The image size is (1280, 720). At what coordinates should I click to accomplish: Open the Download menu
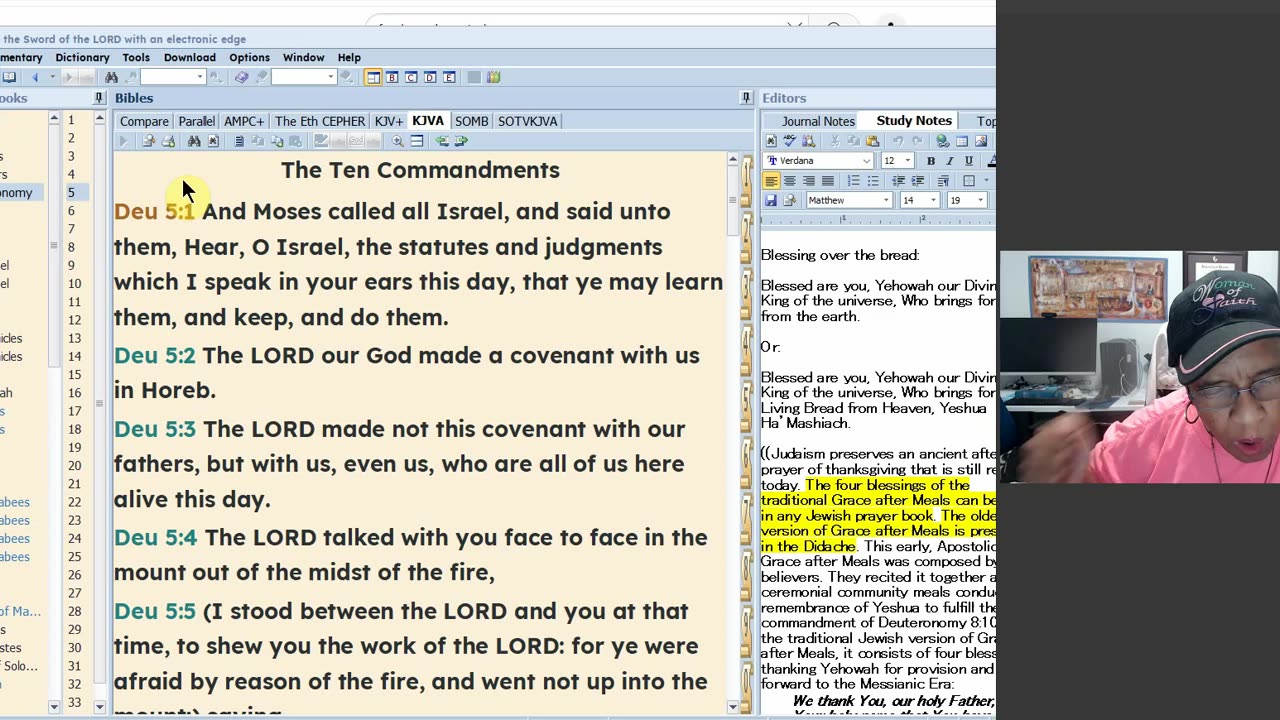[190, 57]
